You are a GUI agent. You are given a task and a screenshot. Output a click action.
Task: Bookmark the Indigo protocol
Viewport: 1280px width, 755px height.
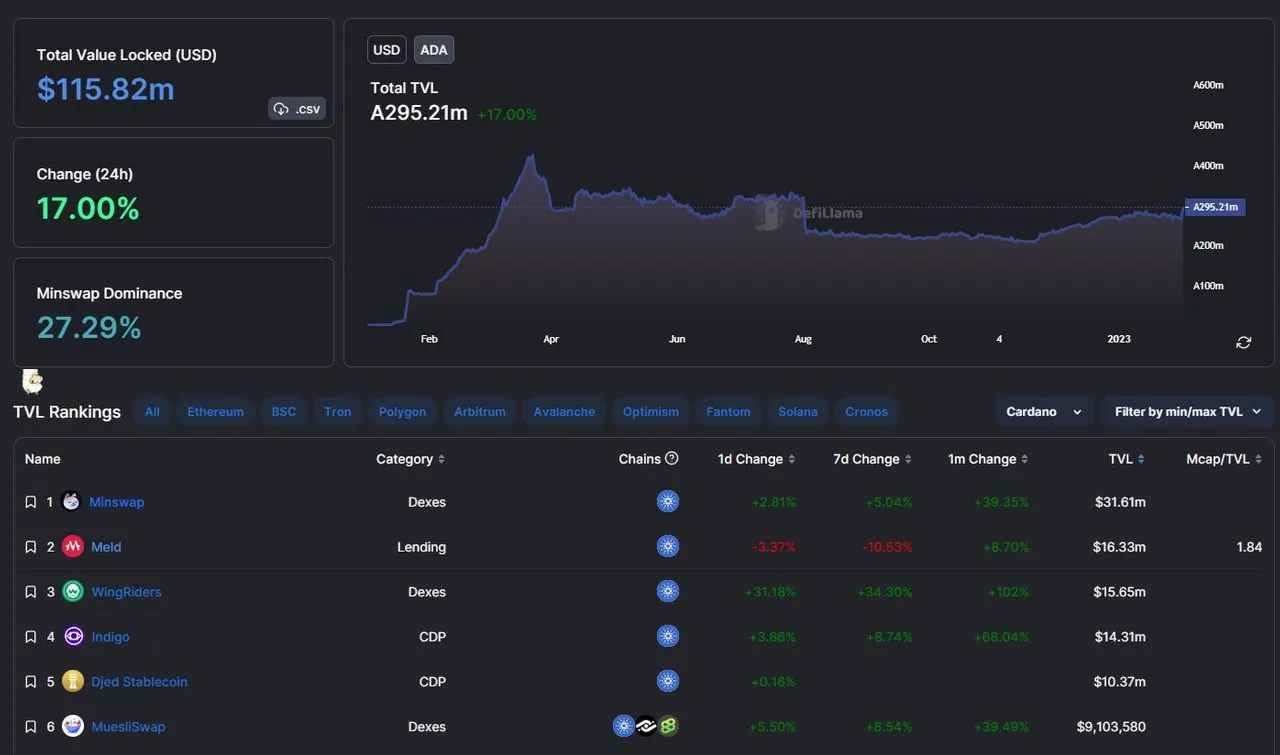coord(30,637)
